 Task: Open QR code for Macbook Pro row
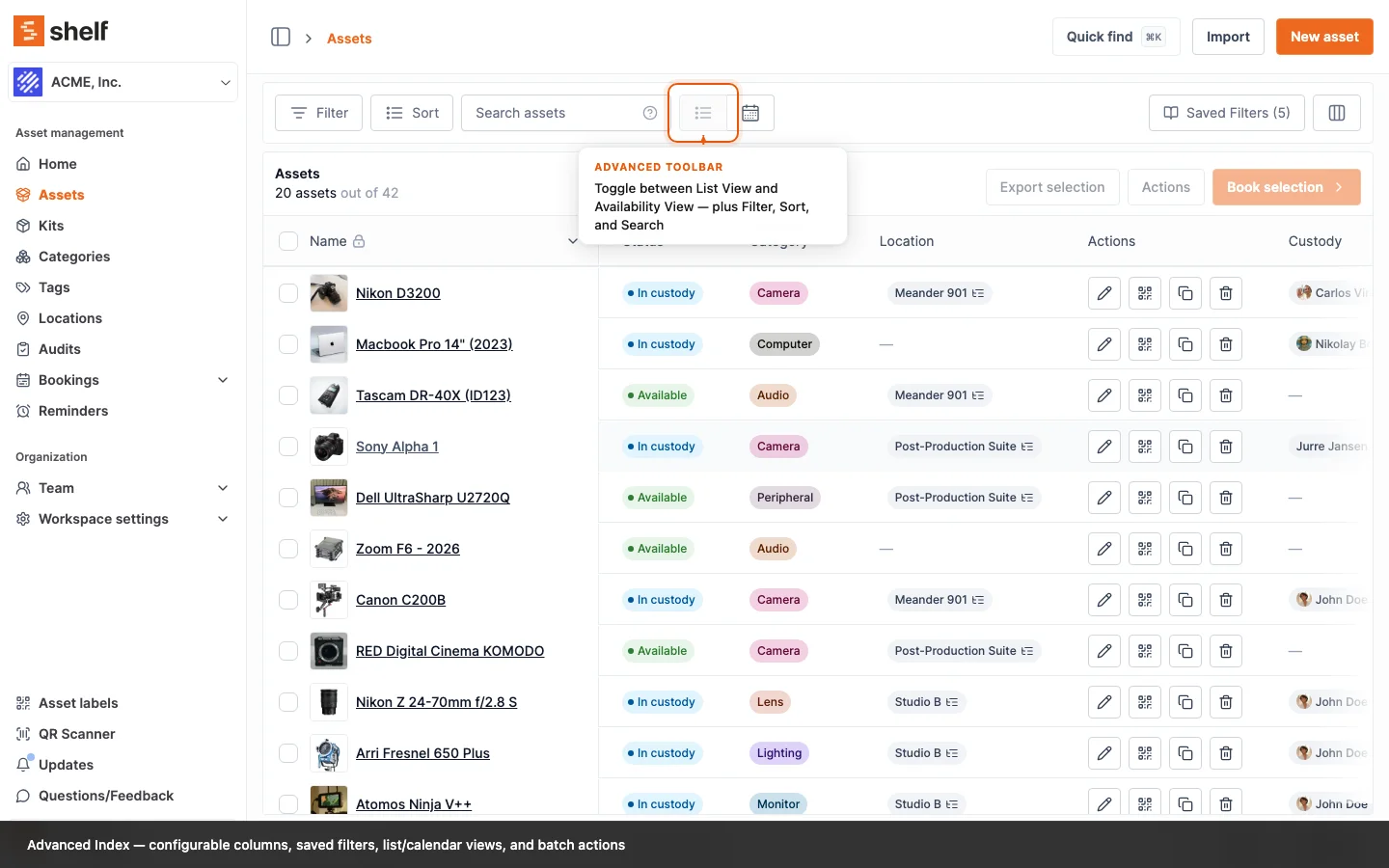click(x=1145, y=344)
